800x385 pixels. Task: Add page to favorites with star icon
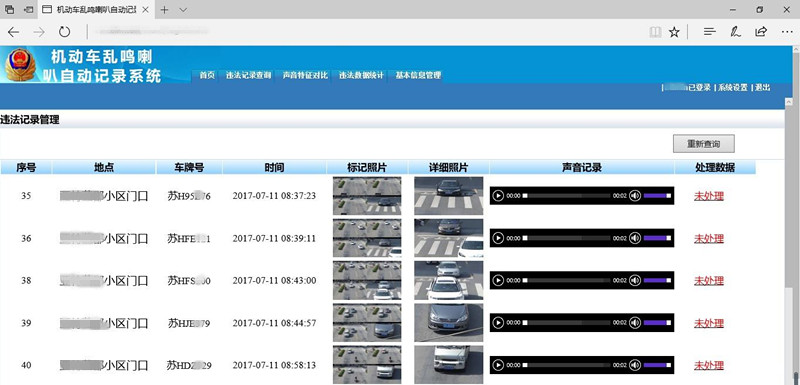674,32
